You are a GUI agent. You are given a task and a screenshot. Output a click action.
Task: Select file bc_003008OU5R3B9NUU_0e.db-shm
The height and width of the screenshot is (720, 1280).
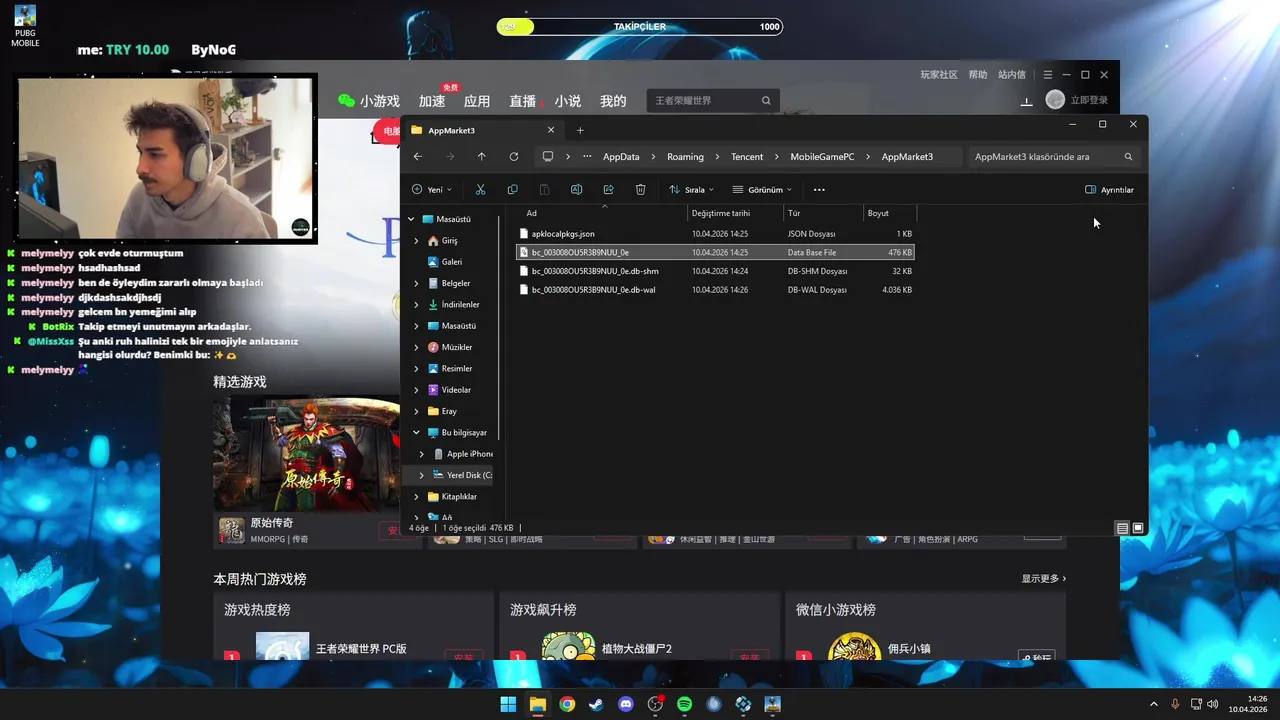[715, 271]
